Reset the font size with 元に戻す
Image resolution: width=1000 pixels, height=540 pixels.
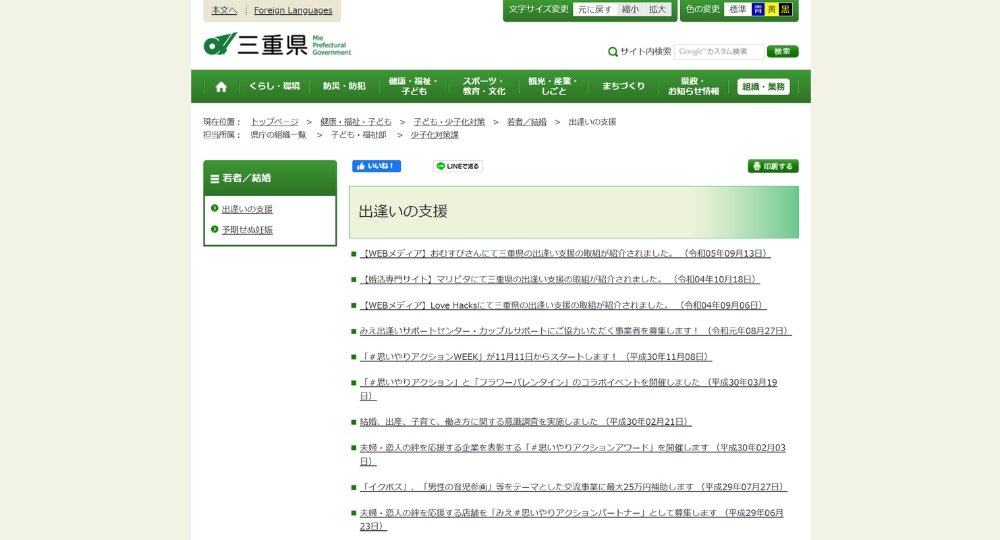pos(594,10)
